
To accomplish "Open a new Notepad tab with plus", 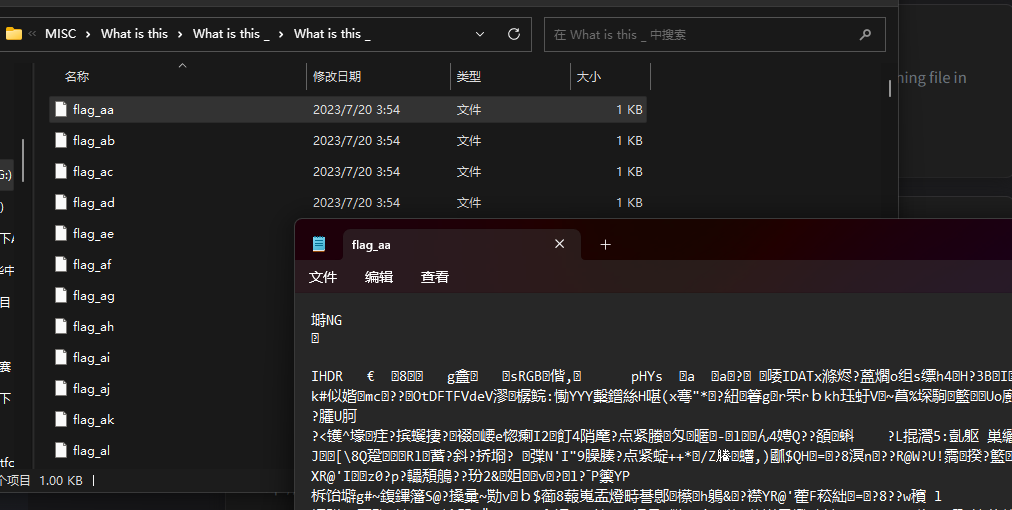I will pos(605,245).
